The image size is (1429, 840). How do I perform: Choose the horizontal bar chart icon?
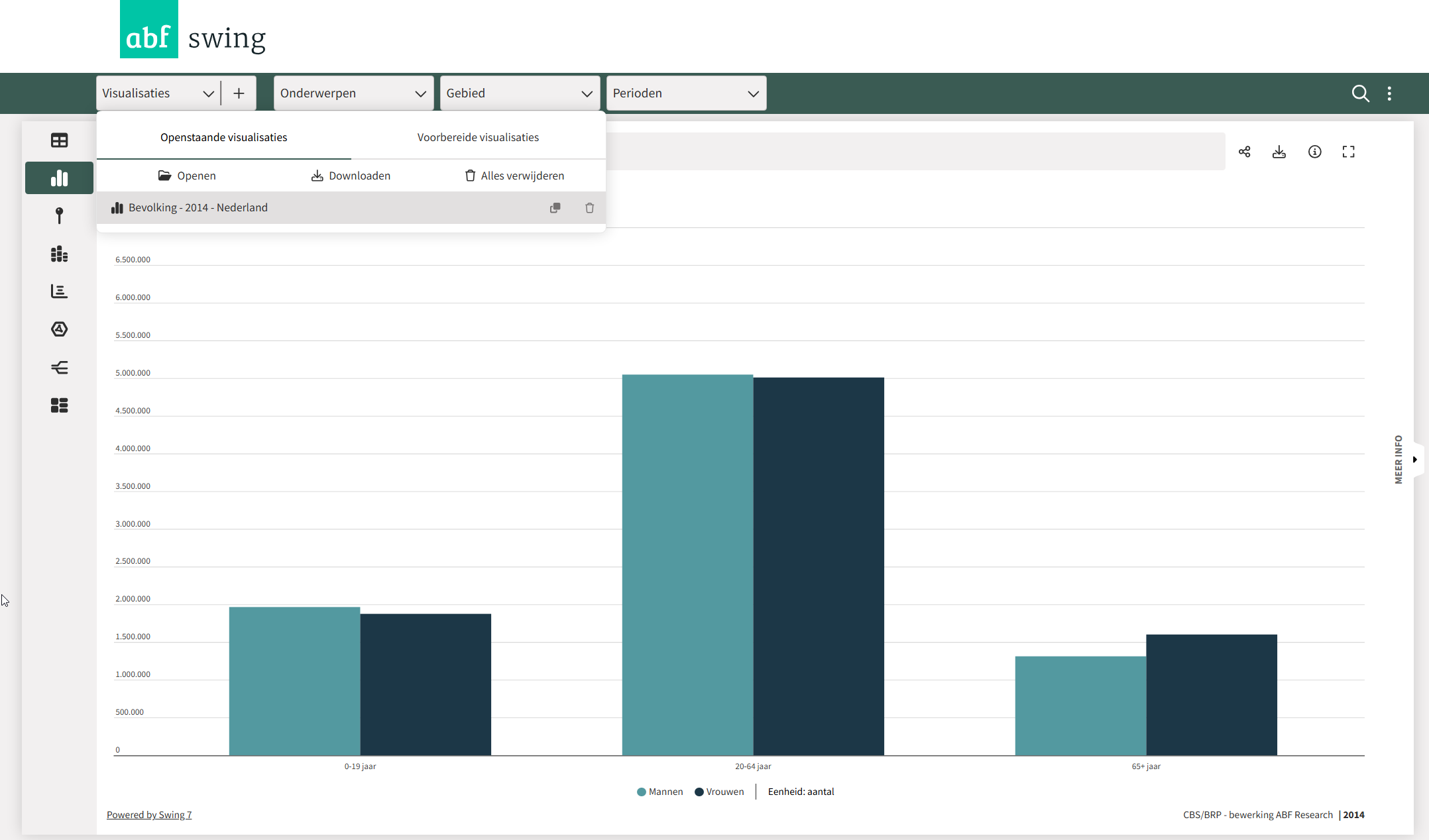point(59,291)
